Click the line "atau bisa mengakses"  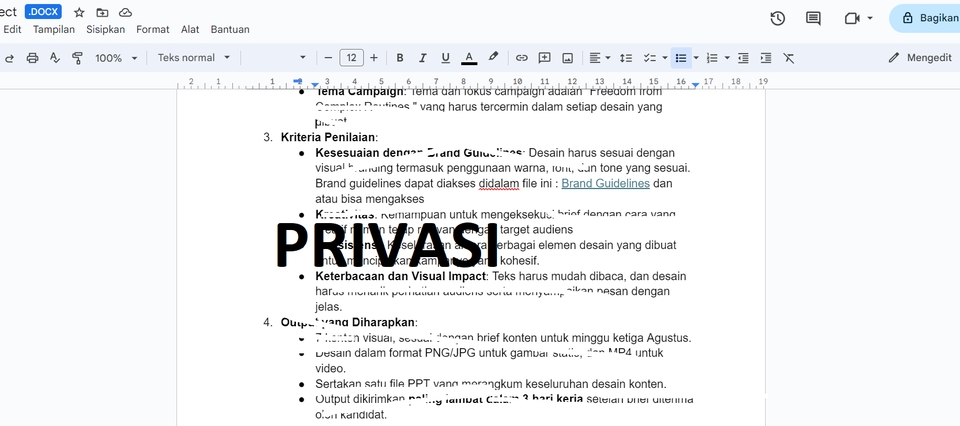tap(370, 199)
